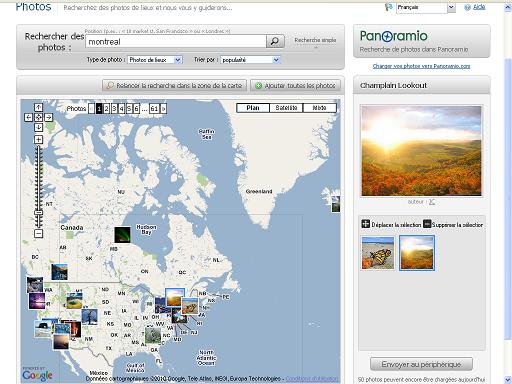
Task: Zoom in the map with plus
Action: (39, 140)
